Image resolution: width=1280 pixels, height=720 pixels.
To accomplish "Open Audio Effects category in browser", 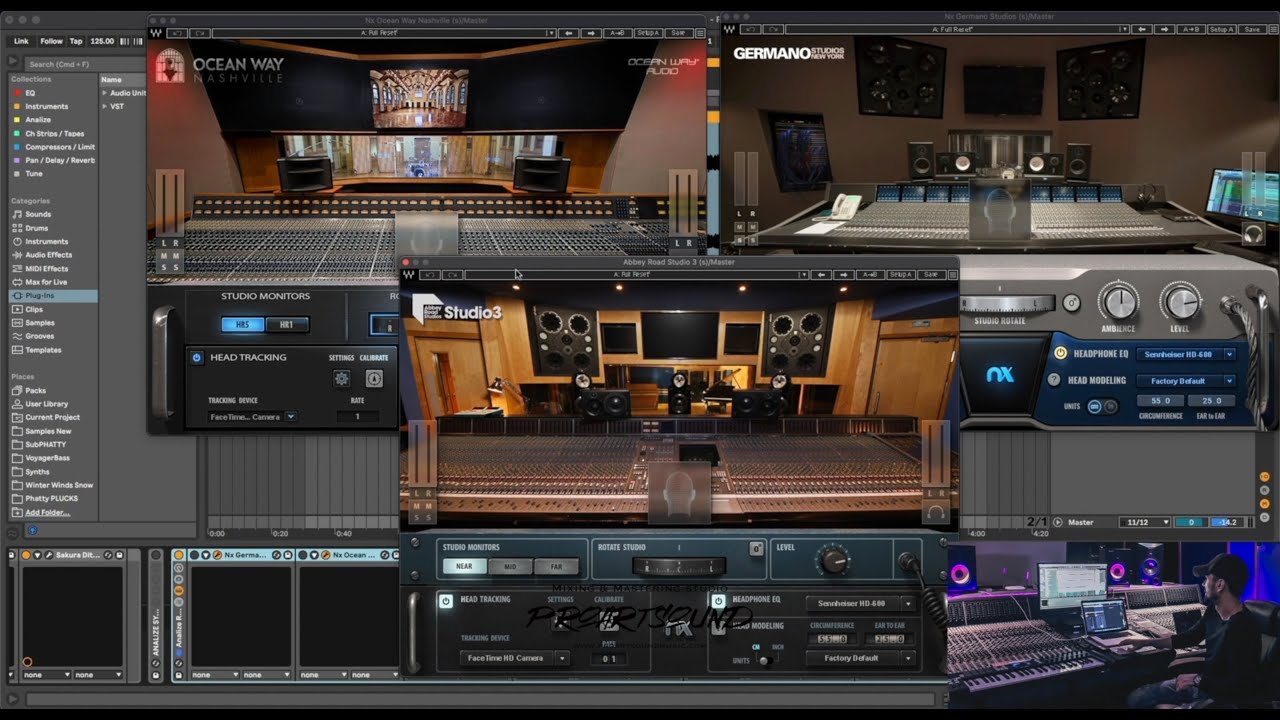I will (x=48, y=255).
